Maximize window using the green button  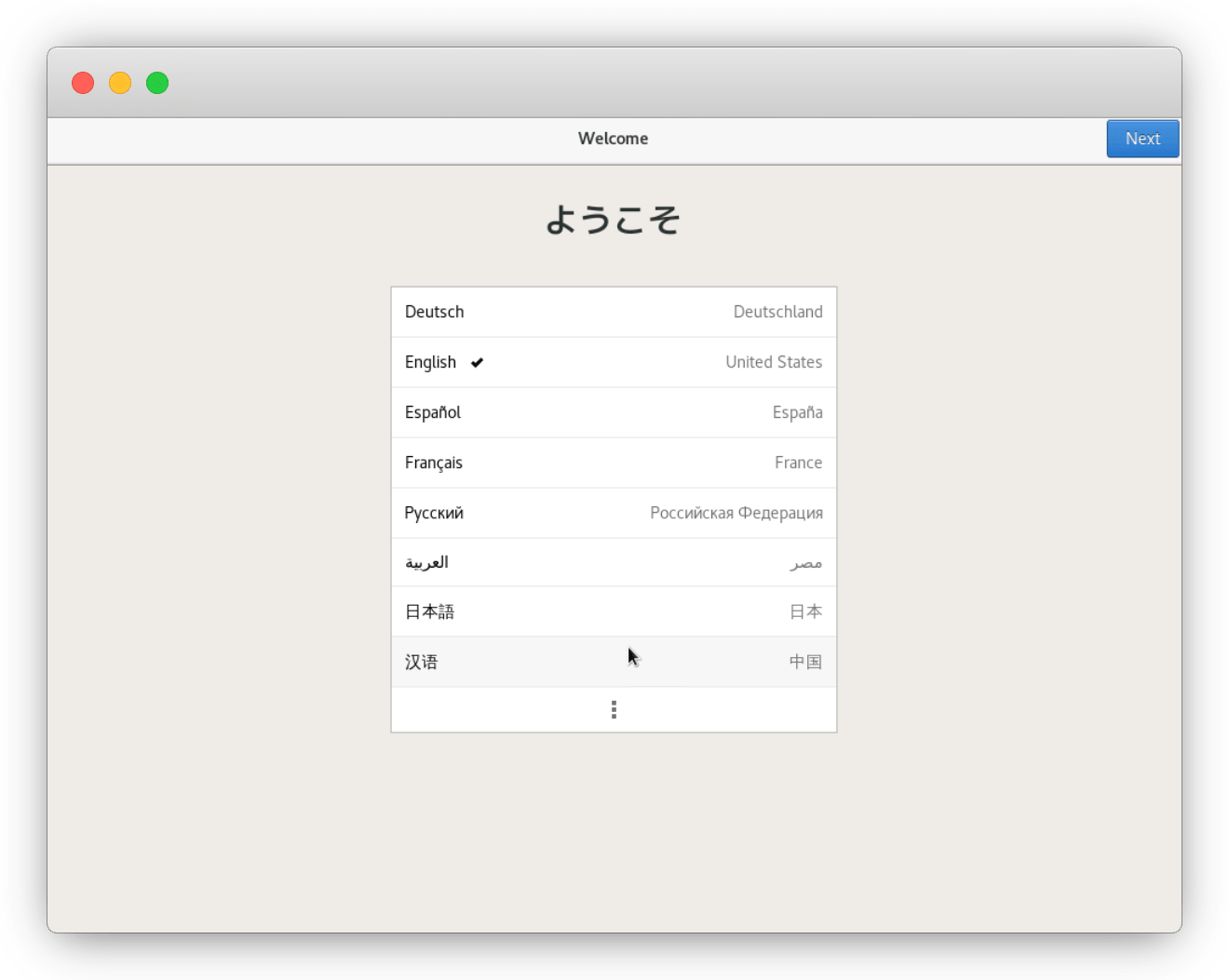tap(157, 83)
